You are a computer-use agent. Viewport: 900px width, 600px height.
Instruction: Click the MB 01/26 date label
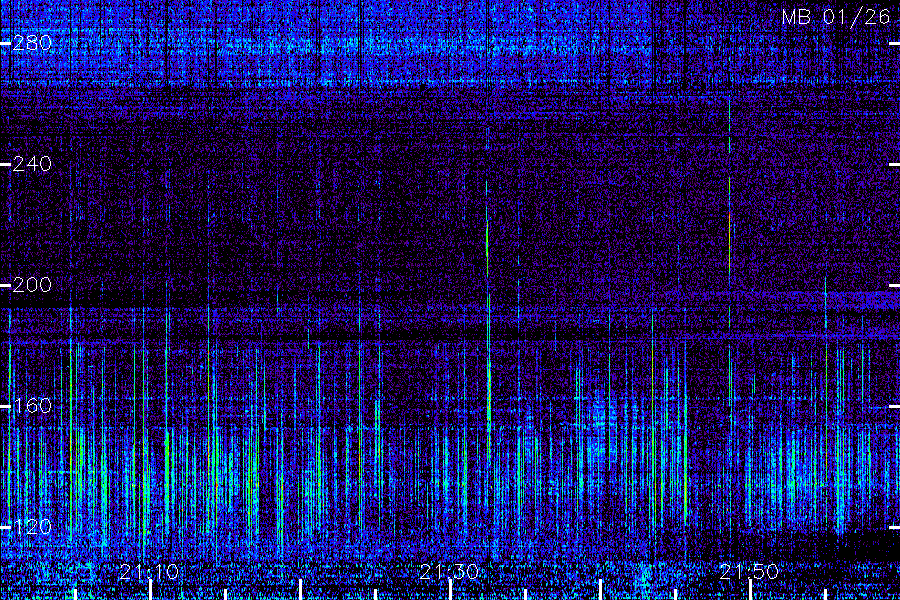(835, 17)
